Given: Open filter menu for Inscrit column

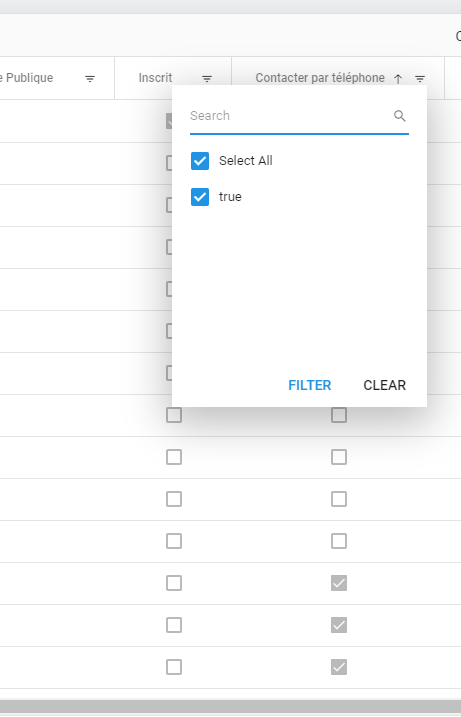Looking at the screenshot, I should tap(207, 79).
